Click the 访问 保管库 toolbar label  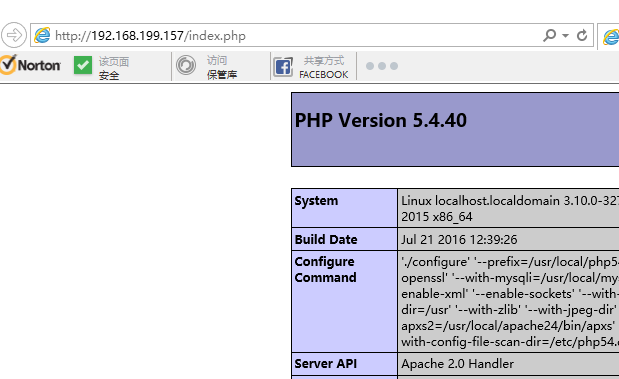coord(222,67)
